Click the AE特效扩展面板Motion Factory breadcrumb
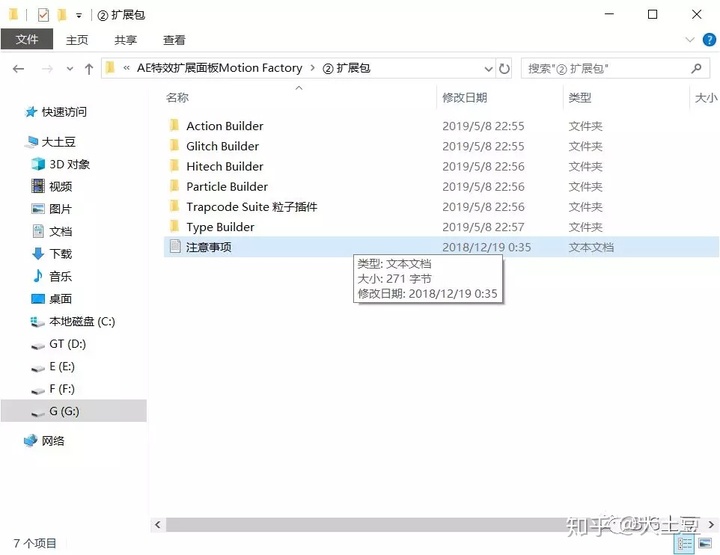720x555 pixels. coord(219,68)
